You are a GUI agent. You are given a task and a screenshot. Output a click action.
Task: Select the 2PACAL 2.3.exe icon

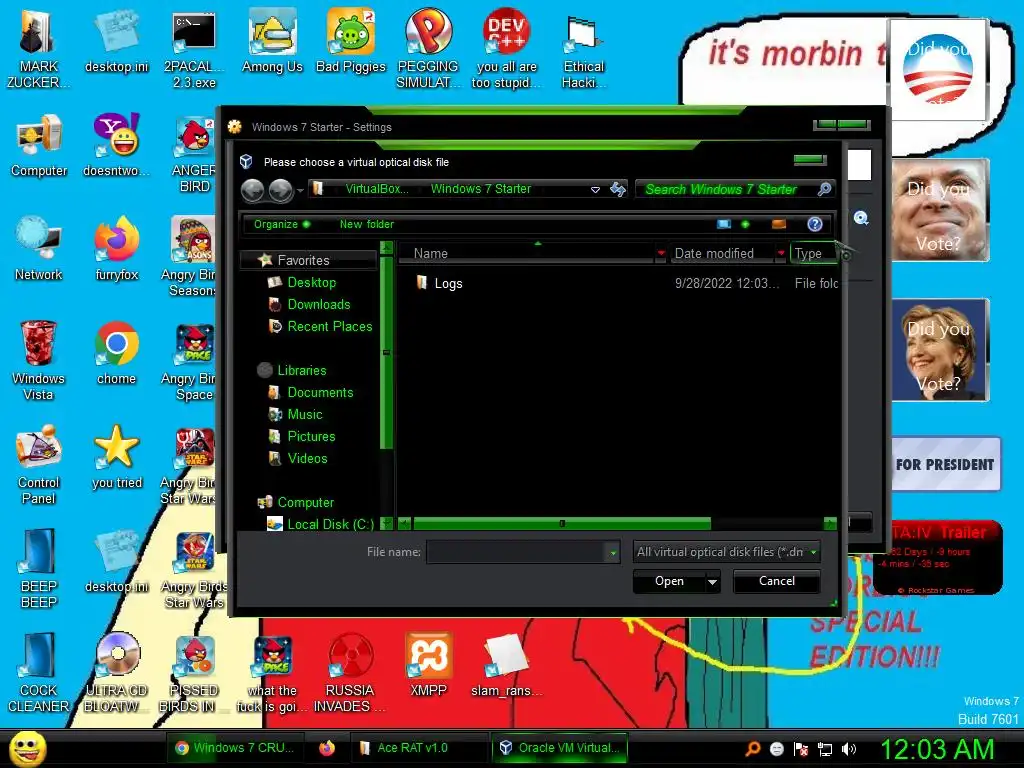tap(194, 50)
